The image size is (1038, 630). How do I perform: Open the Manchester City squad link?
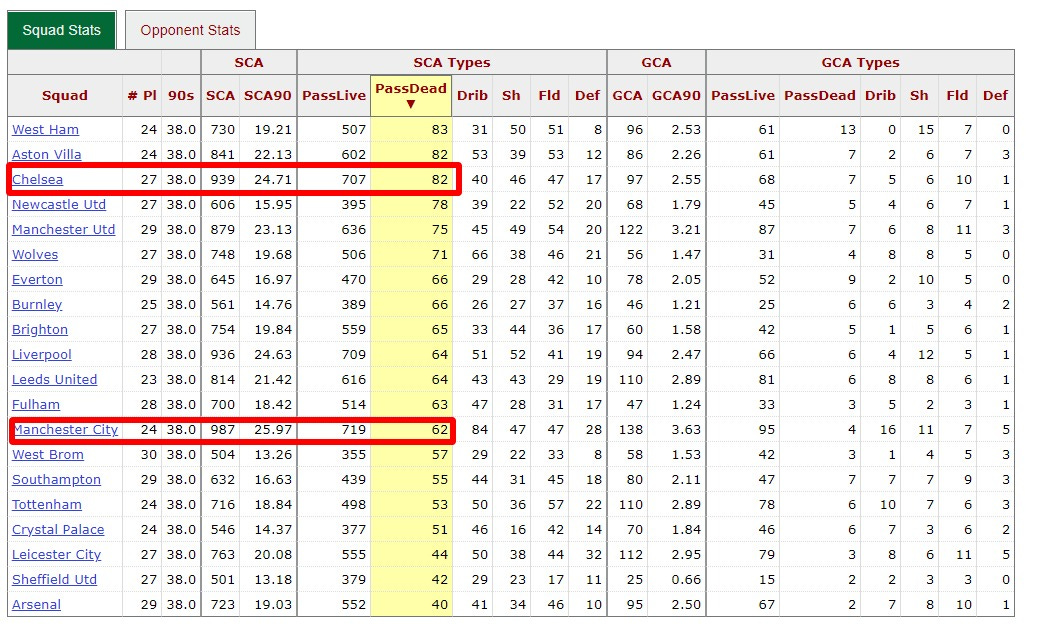66,430
